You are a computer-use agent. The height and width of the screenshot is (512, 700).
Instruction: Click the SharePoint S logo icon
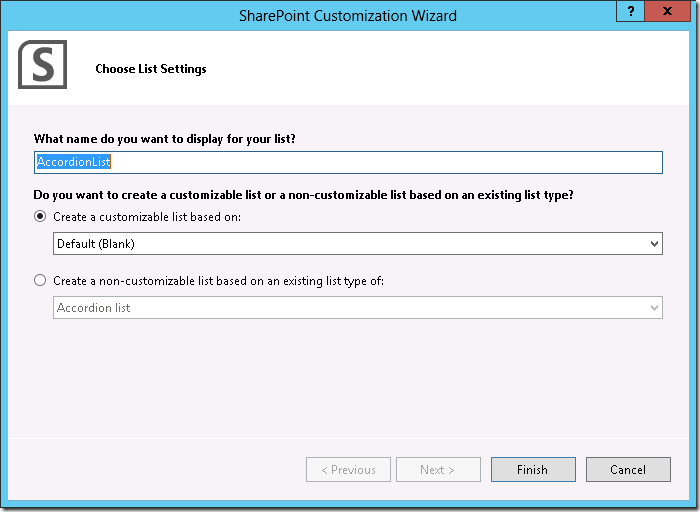click(42, 65)
